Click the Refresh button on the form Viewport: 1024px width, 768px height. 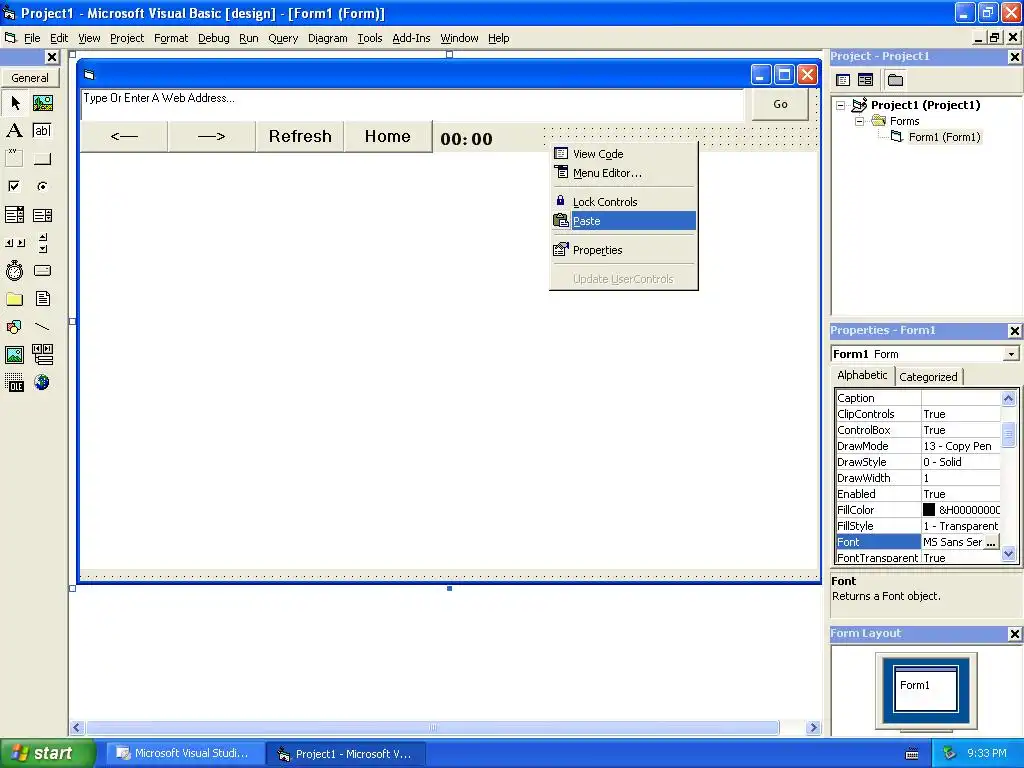300,136
